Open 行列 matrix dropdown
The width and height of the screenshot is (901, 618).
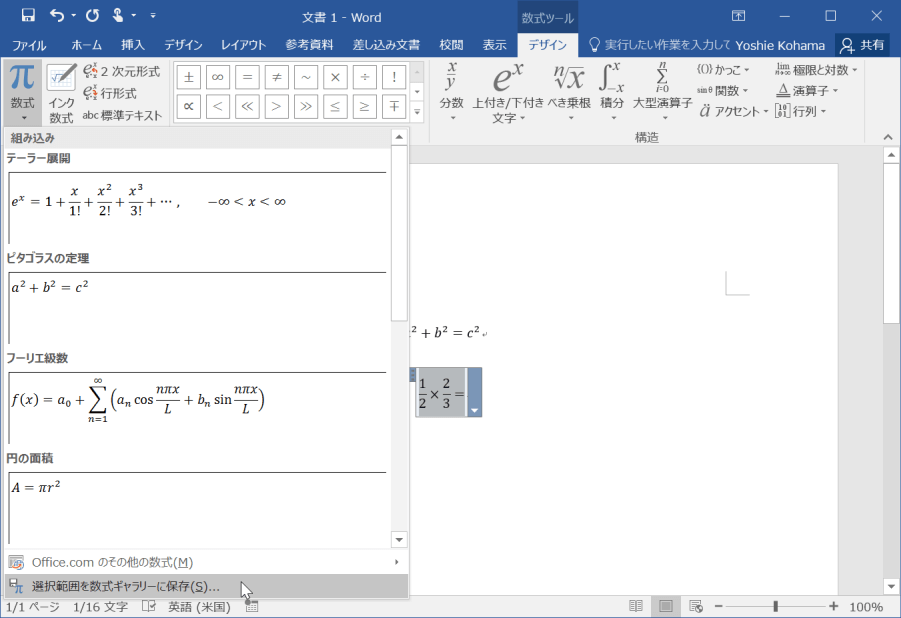800,112
